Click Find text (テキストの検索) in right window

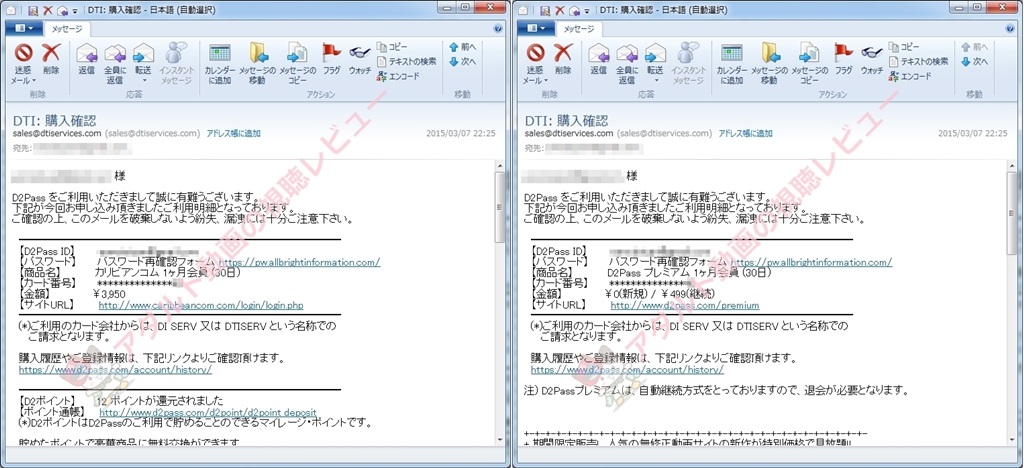tap(919, 61)
